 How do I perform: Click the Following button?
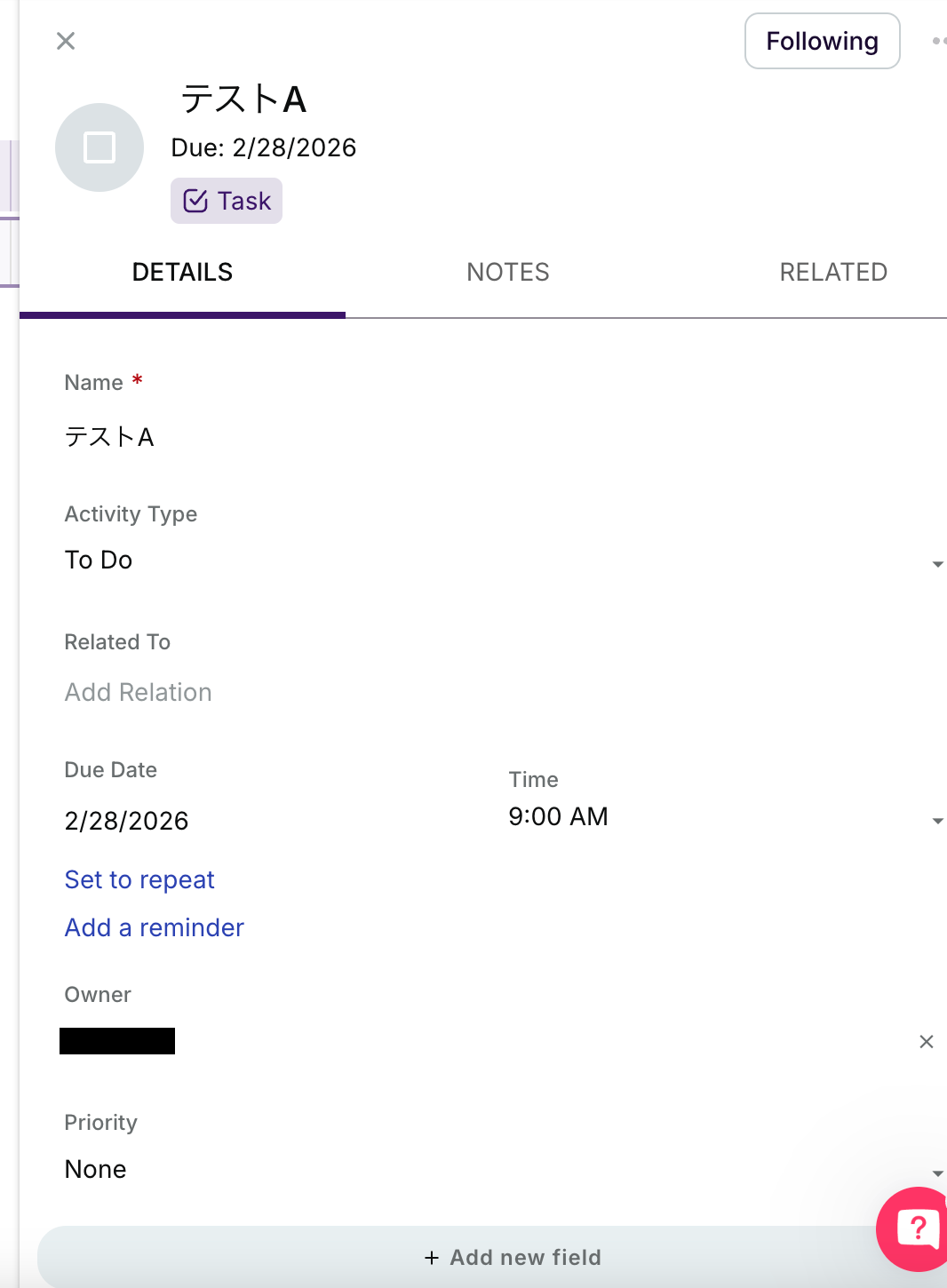tap(822, 41)
